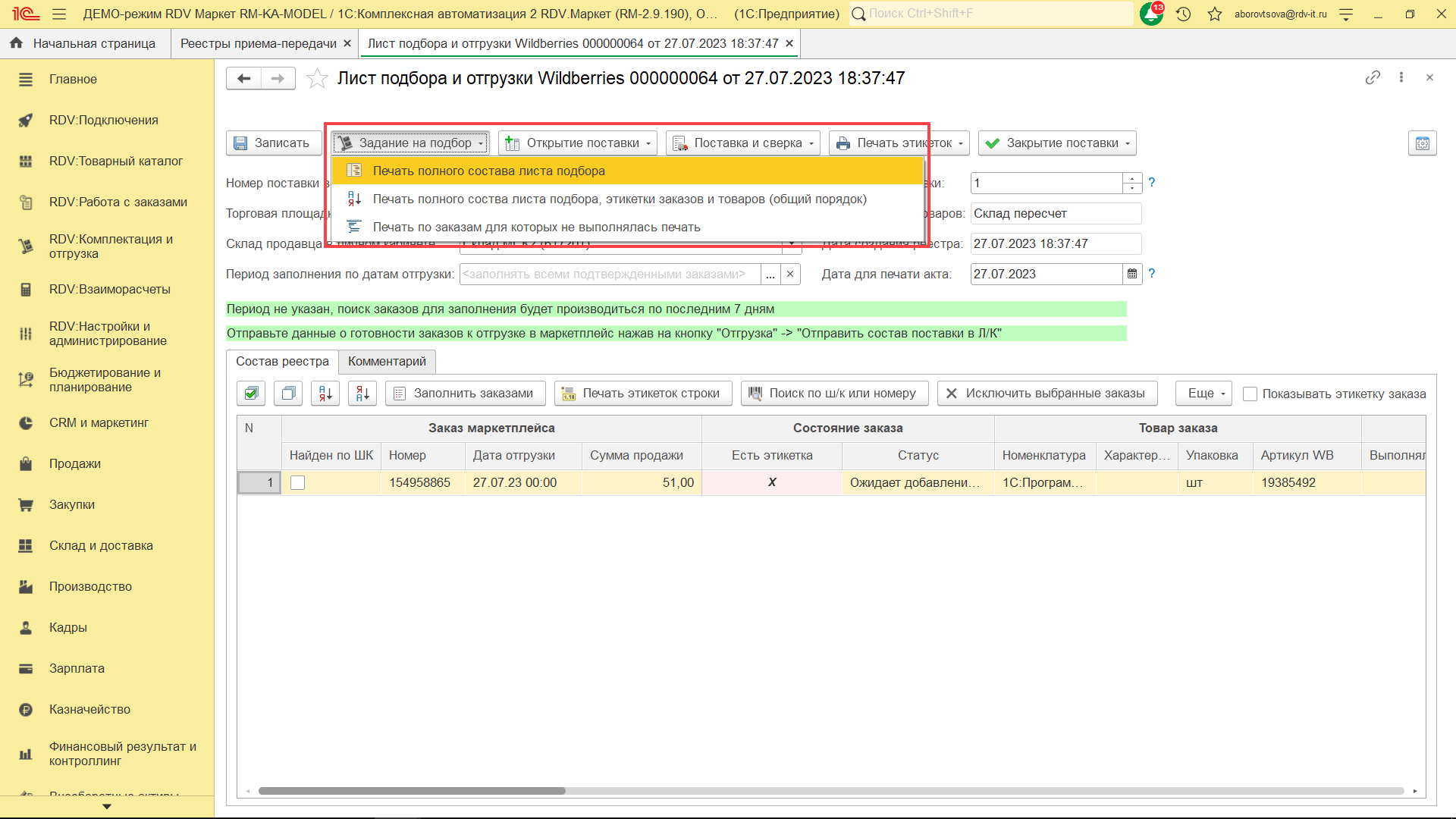The image size is (1456, 819).
Task: Click the form settings icon at right
Action: click(x=1422, y=143)
